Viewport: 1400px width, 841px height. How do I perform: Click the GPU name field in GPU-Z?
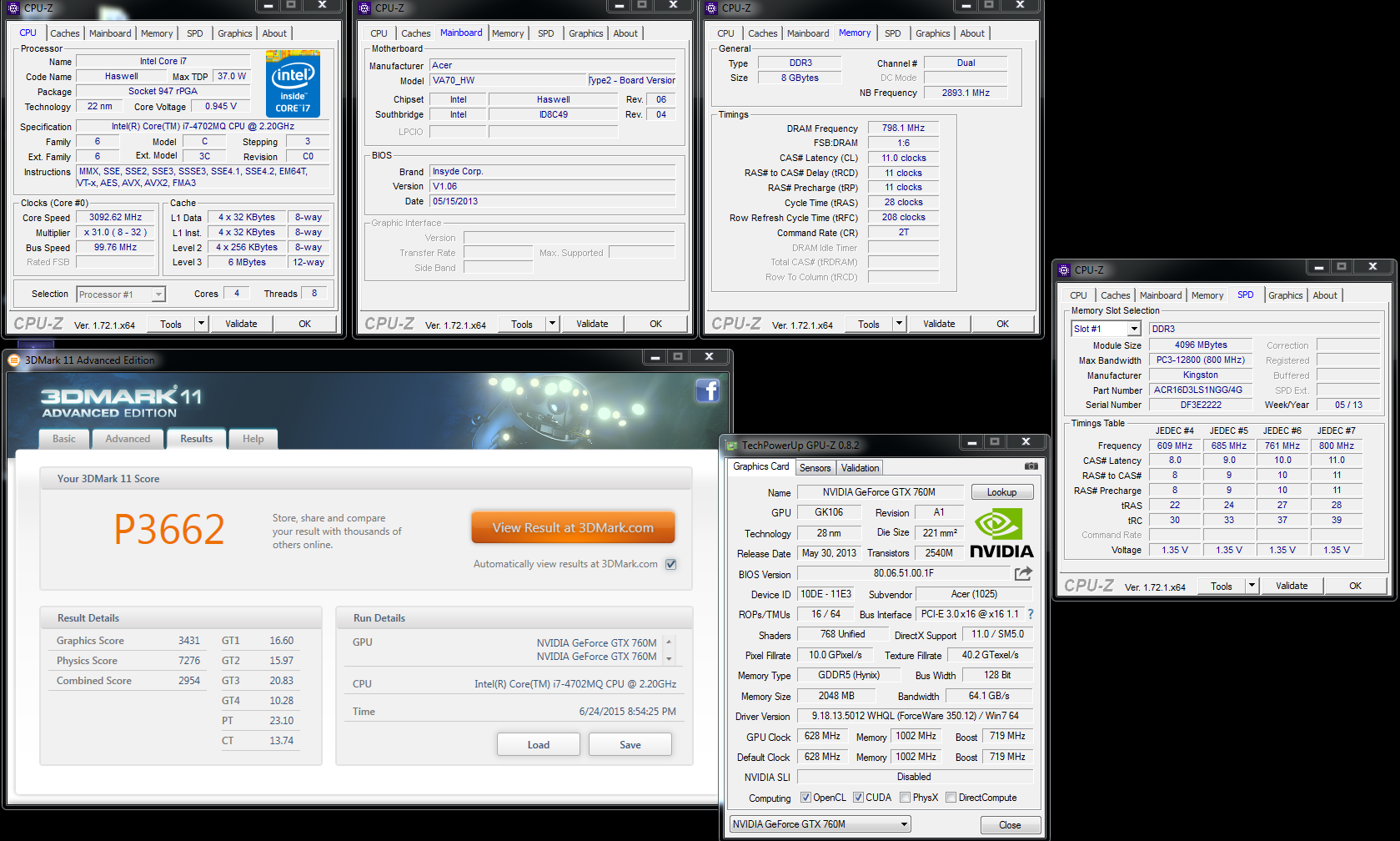click(879, 492)
